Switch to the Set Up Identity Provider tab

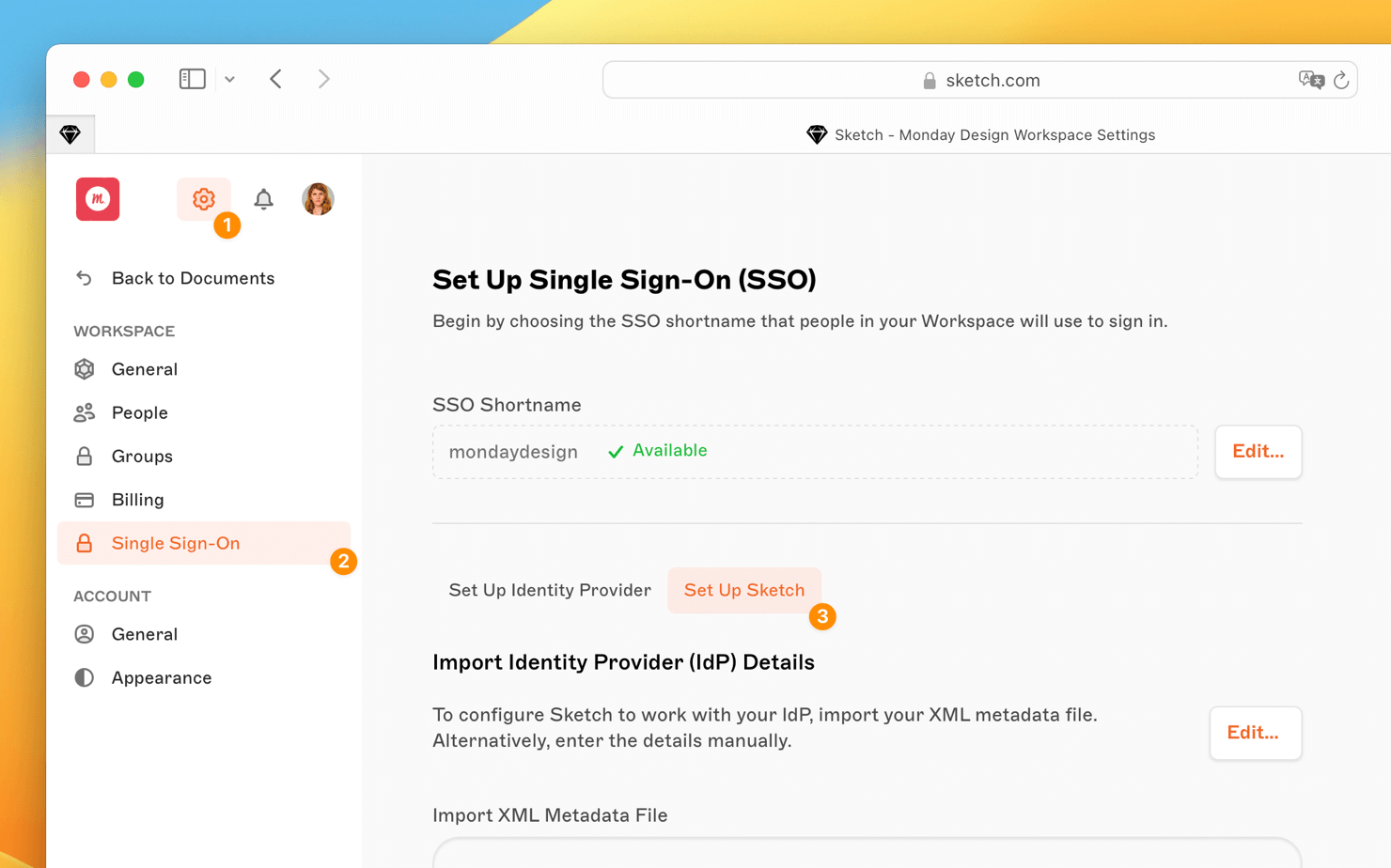549,590
